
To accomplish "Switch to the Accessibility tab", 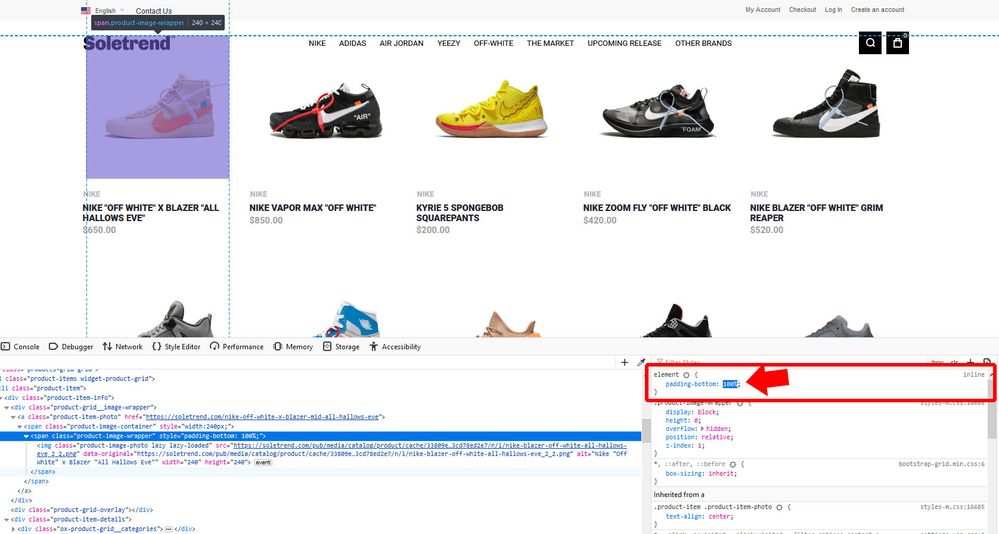I will click(395, 347).
